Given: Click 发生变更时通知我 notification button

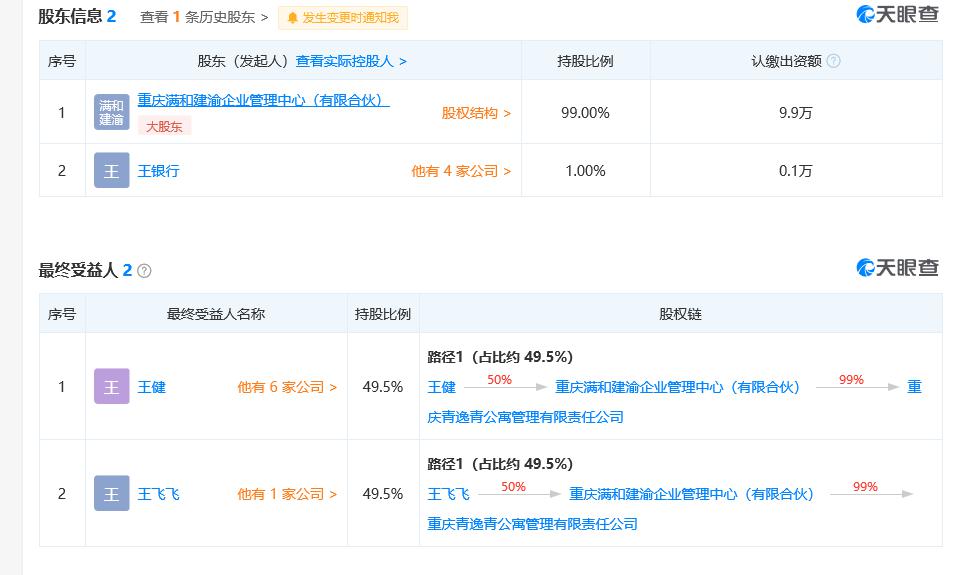Looking at the screenshot, I should point(343,18).
